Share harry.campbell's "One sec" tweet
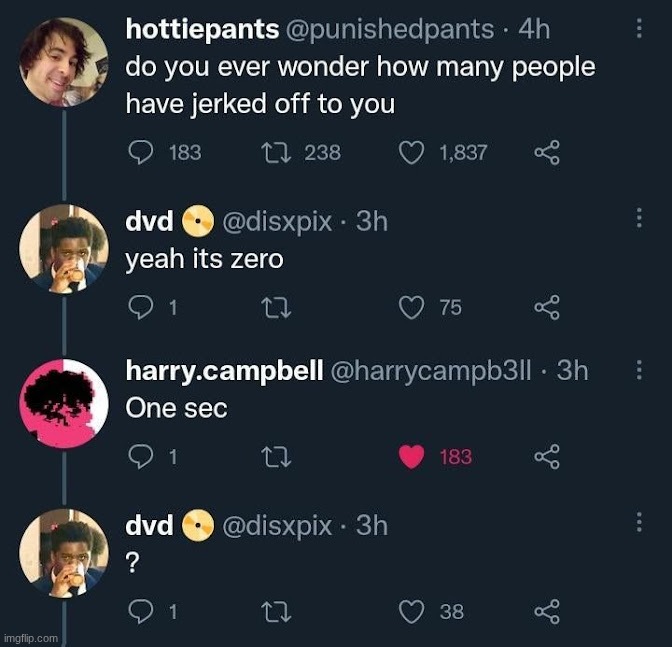The height and width of the screenshot is (647, 672). [547, 457]
